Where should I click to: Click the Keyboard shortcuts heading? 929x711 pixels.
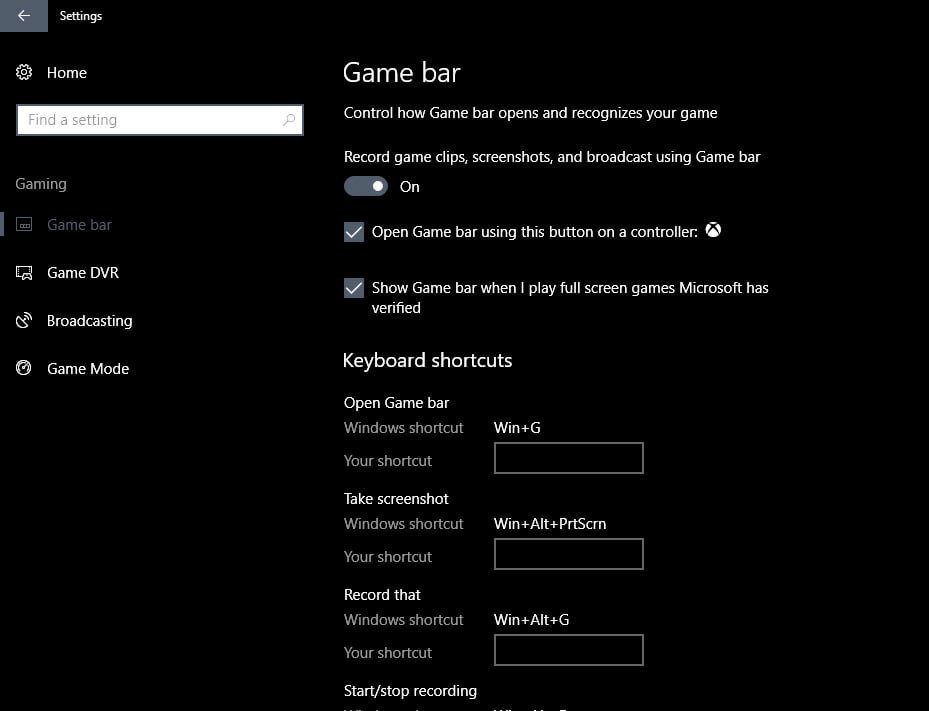[427, 360]
